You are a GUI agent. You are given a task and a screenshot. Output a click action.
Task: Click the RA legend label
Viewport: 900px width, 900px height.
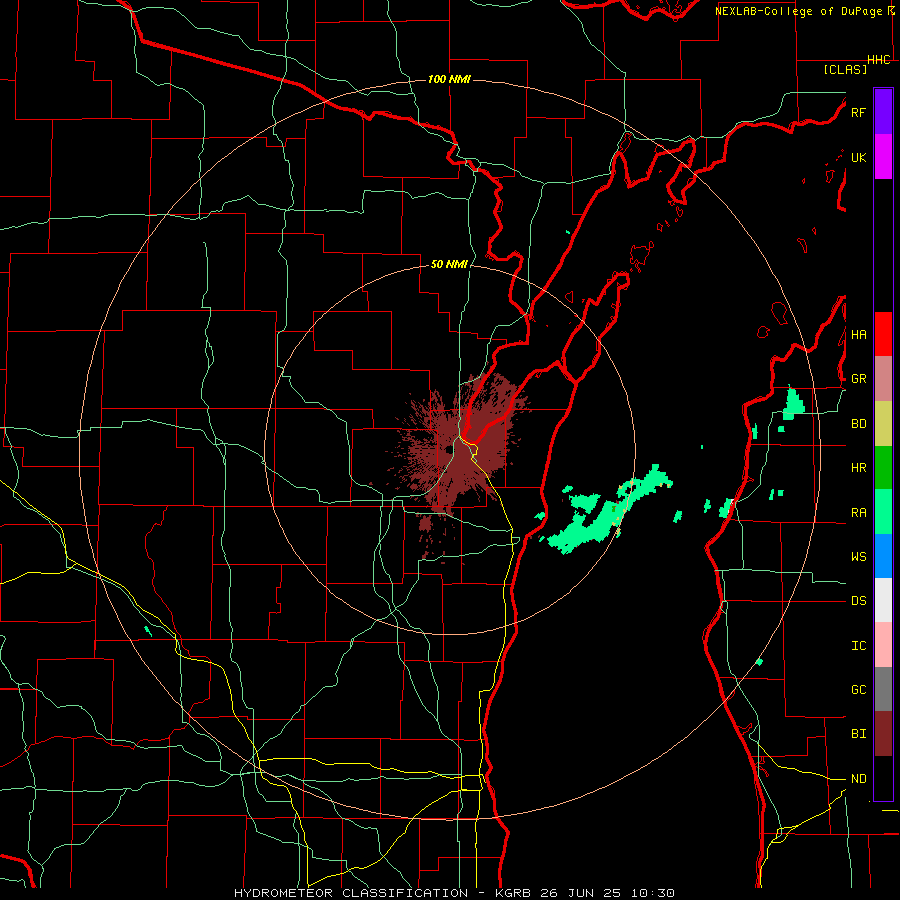click(858, 513)
